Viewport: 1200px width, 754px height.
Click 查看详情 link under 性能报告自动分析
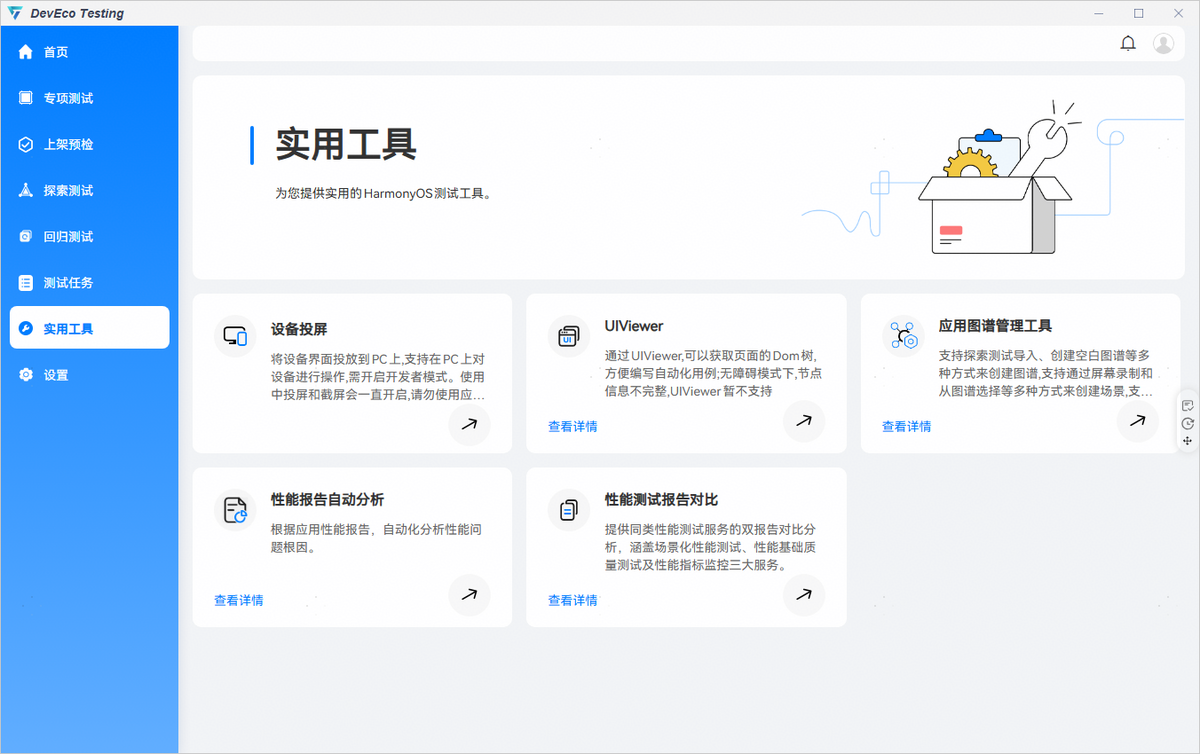coord(238,600)
